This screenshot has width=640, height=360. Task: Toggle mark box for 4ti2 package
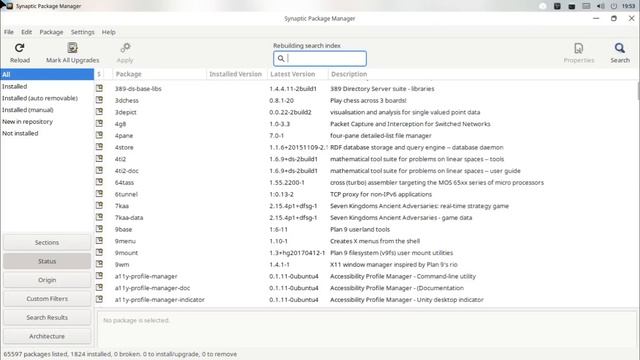(x=99, y=158)
